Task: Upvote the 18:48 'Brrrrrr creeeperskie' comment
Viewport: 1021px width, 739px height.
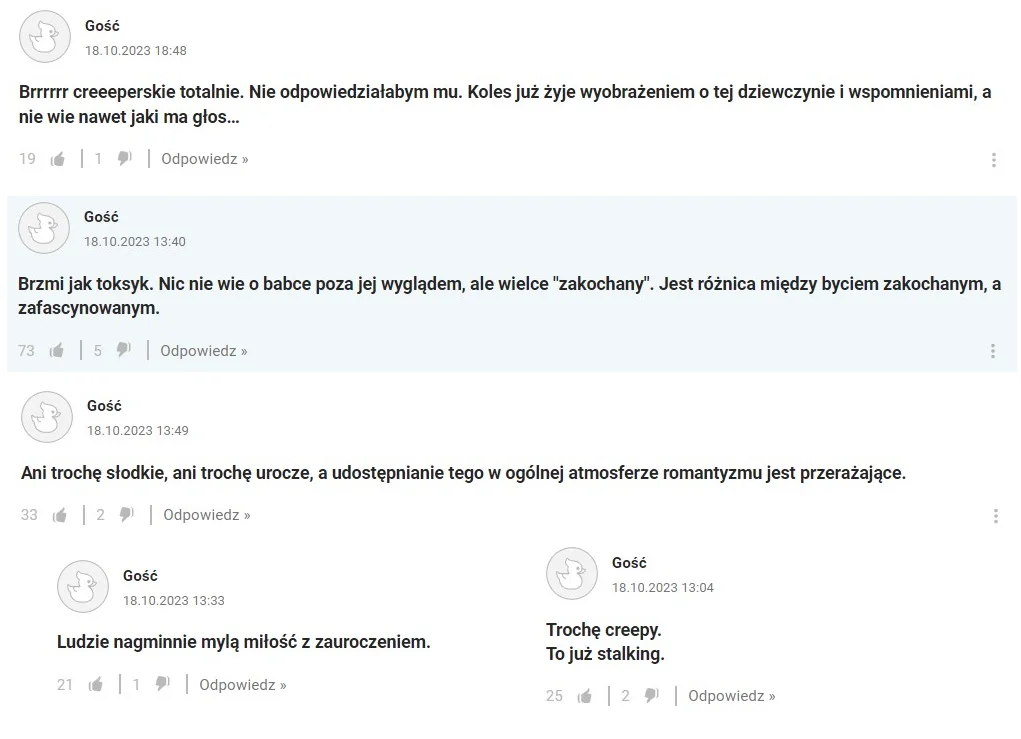Action: 58,159
